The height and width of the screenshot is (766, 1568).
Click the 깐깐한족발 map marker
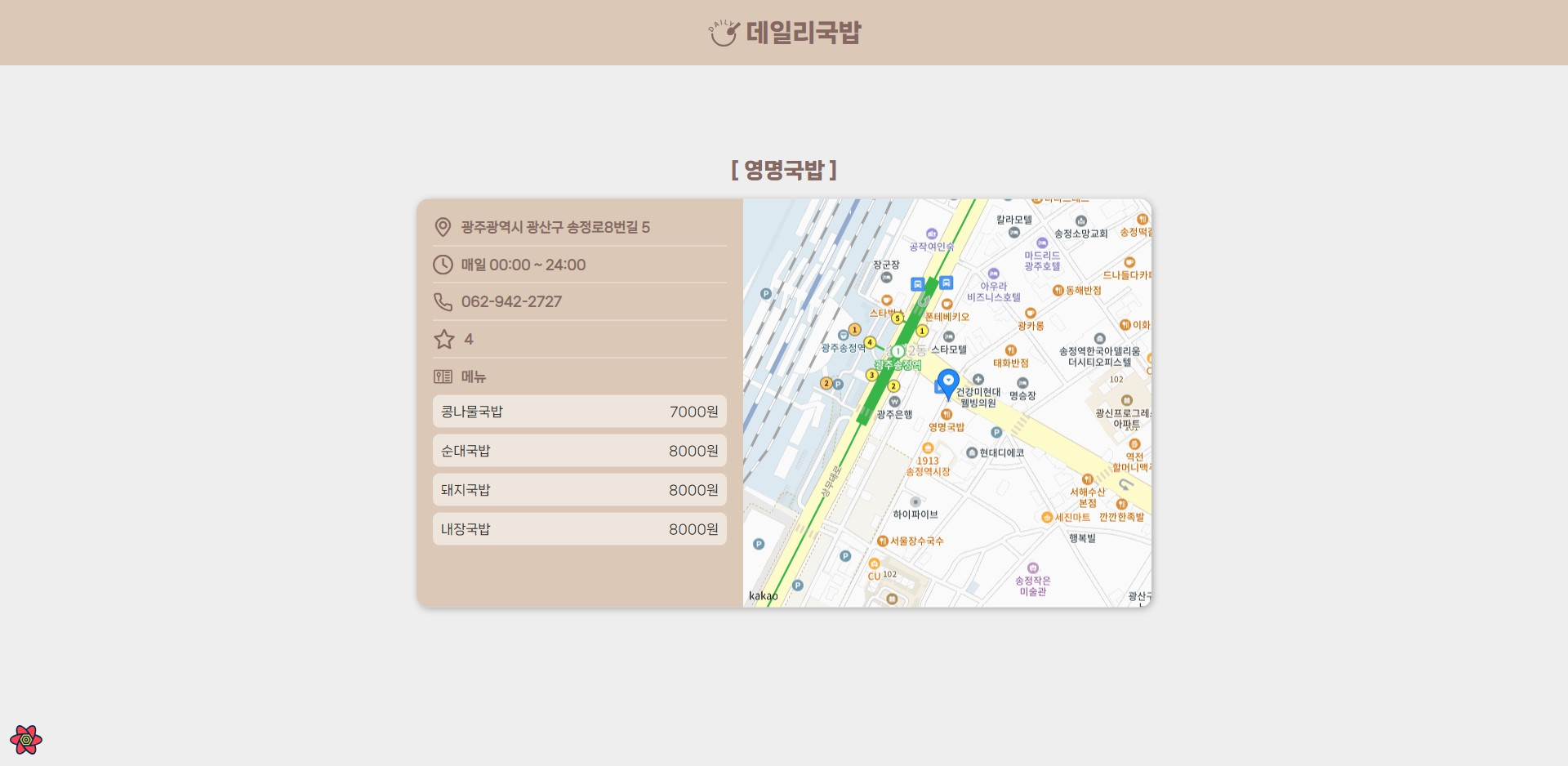1121,505
